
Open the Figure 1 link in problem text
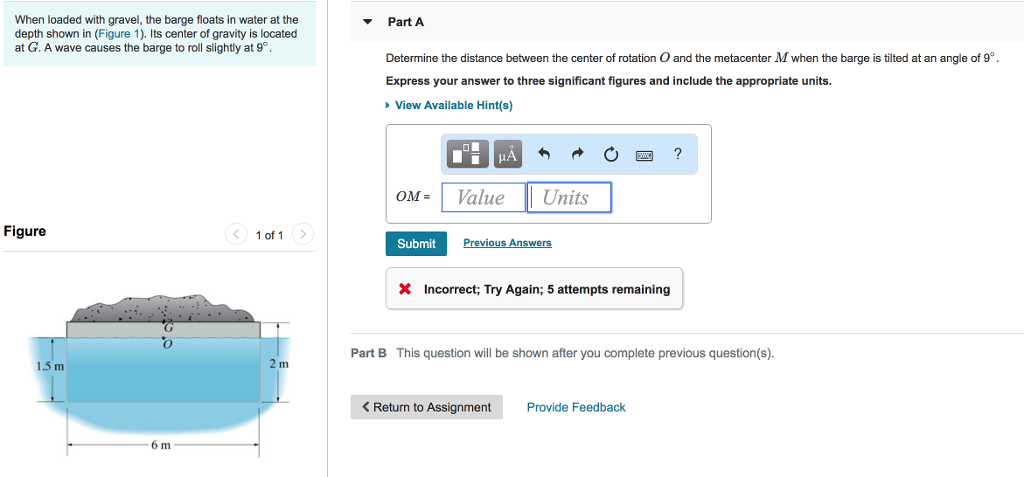pos(119,34)
